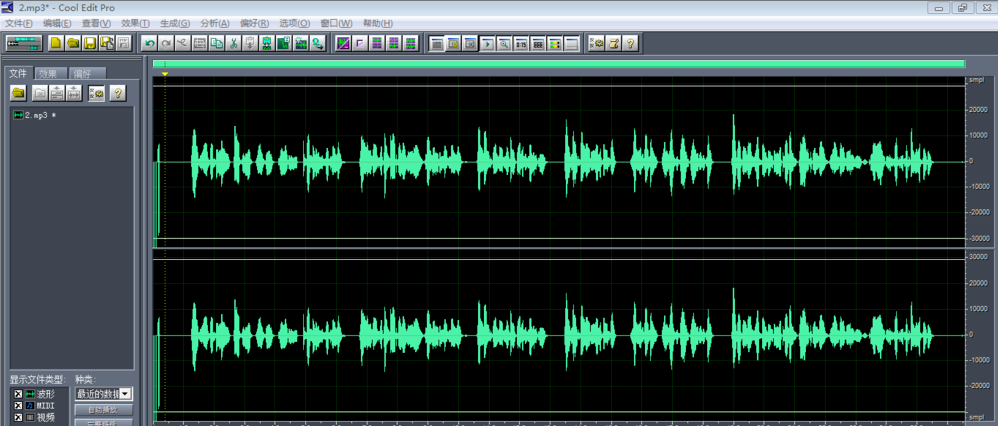
Task: Click the toolbar question mark help icon
Action: pos(631,43)
